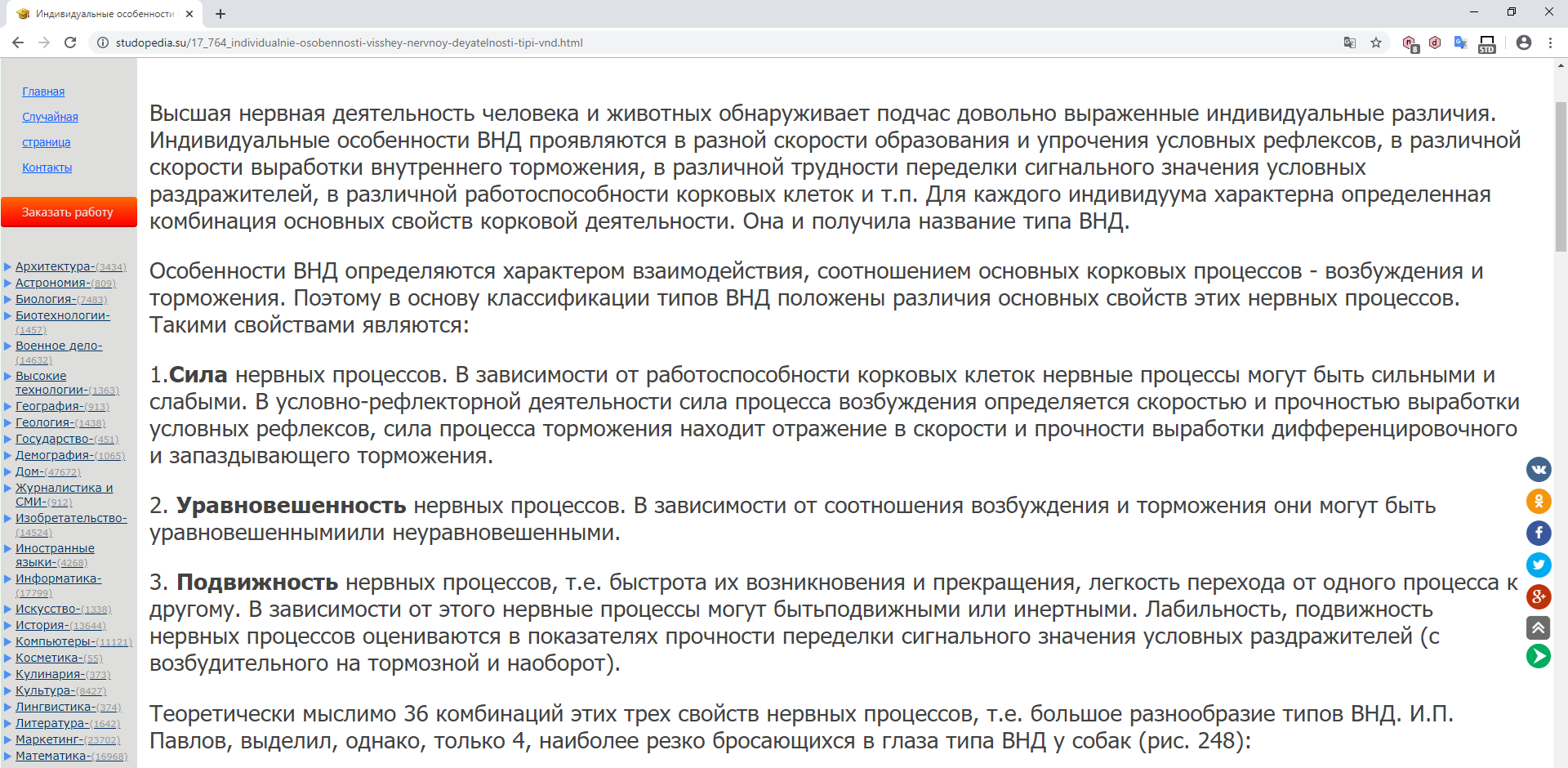Close the Индивидуальные особенности tab
The image size is (1568, 768).
189,14
